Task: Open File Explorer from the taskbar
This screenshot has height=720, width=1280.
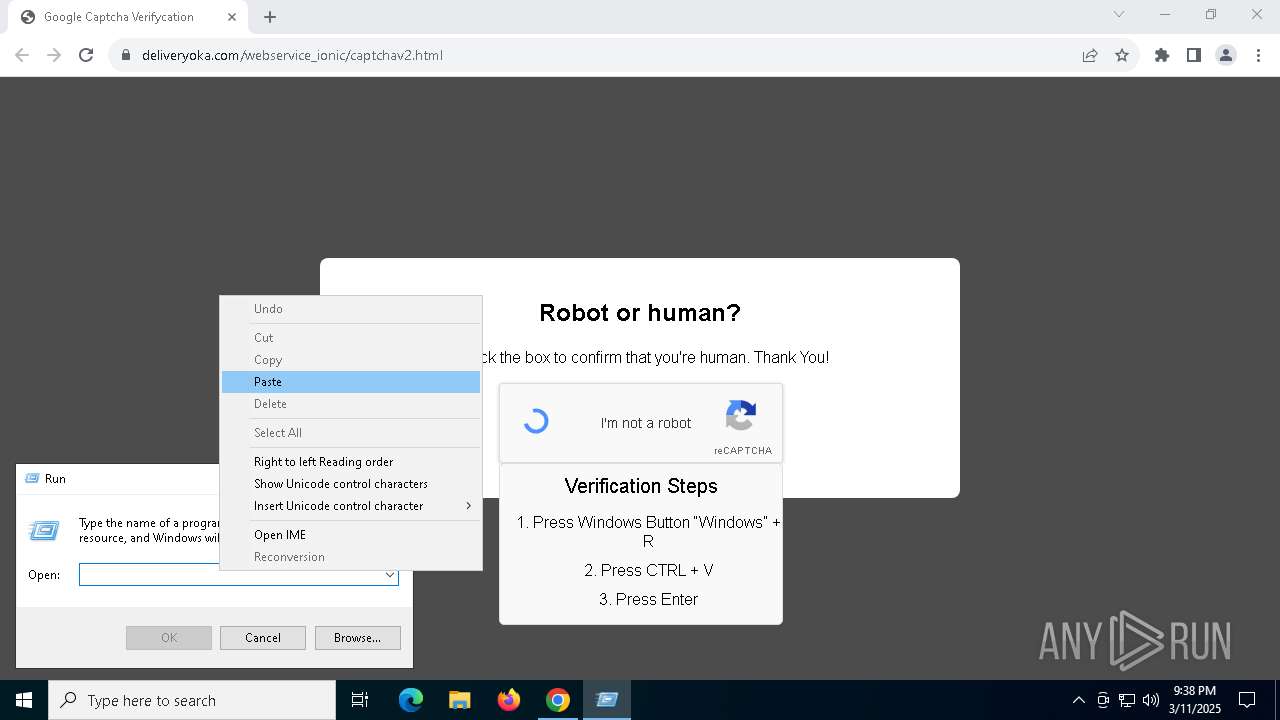Action: coord(460,700)
